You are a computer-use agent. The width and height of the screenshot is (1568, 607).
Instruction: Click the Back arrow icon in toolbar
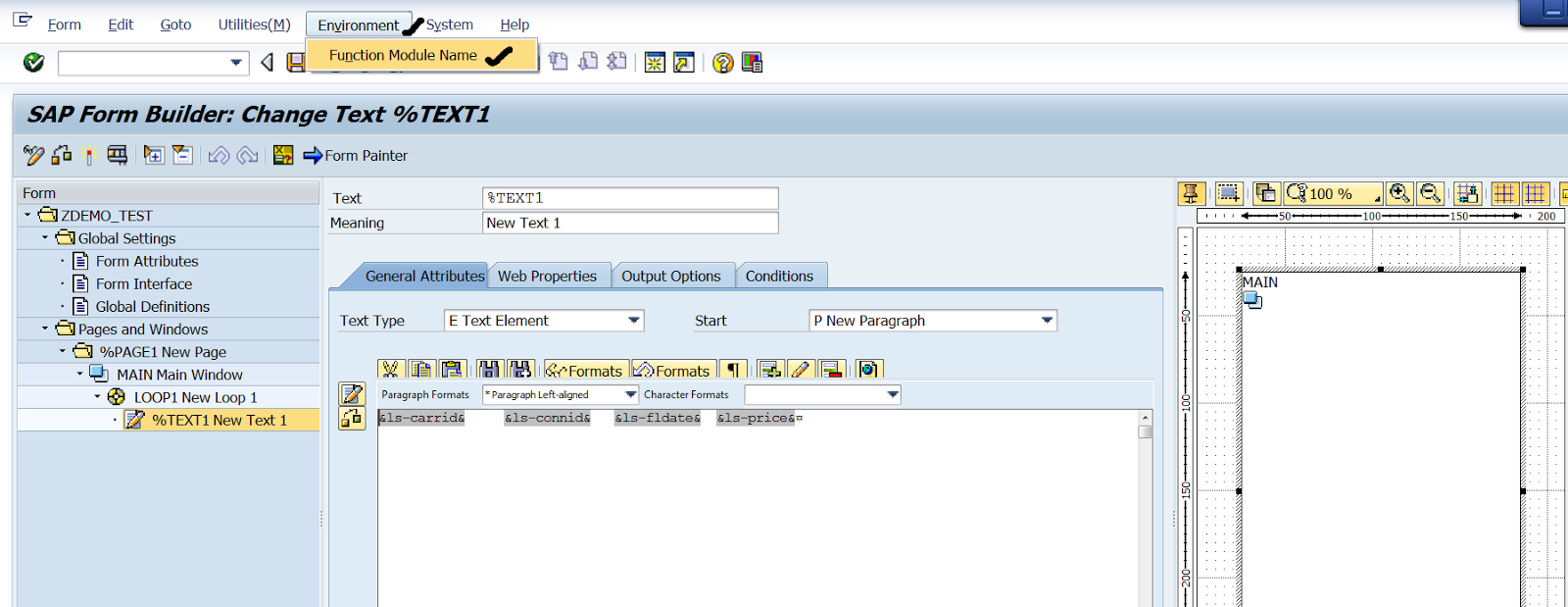click(267, 63)
